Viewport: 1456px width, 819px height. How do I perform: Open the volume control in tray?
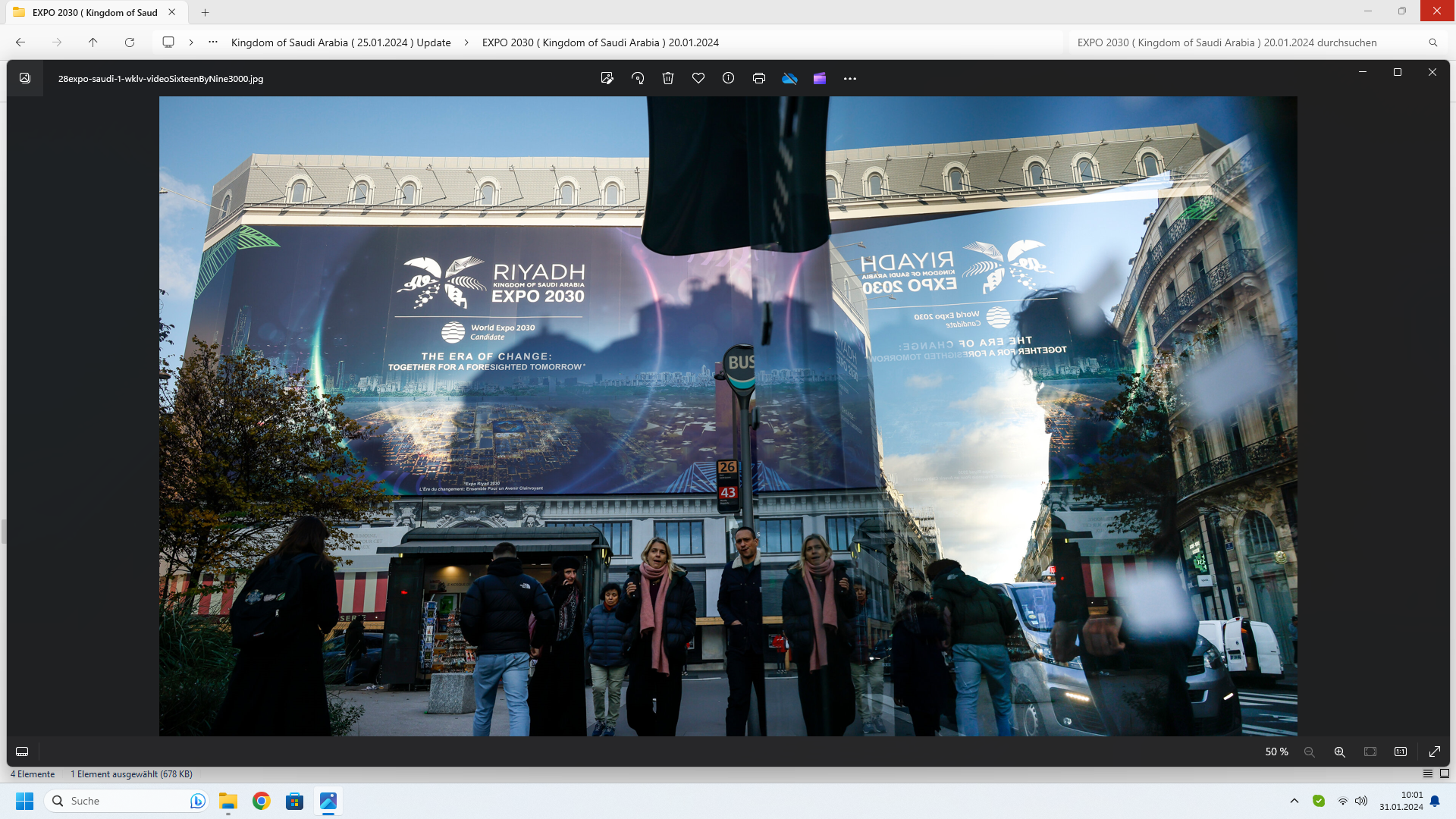coord(1361,801)
